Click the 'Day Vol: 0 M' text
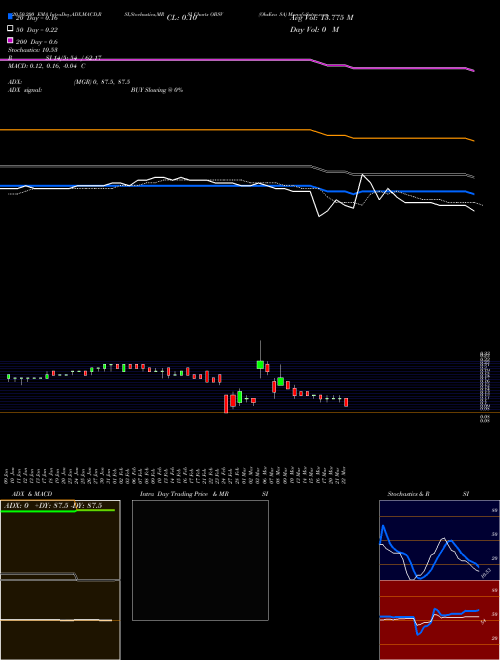500x660 pixels. [314, 29]
